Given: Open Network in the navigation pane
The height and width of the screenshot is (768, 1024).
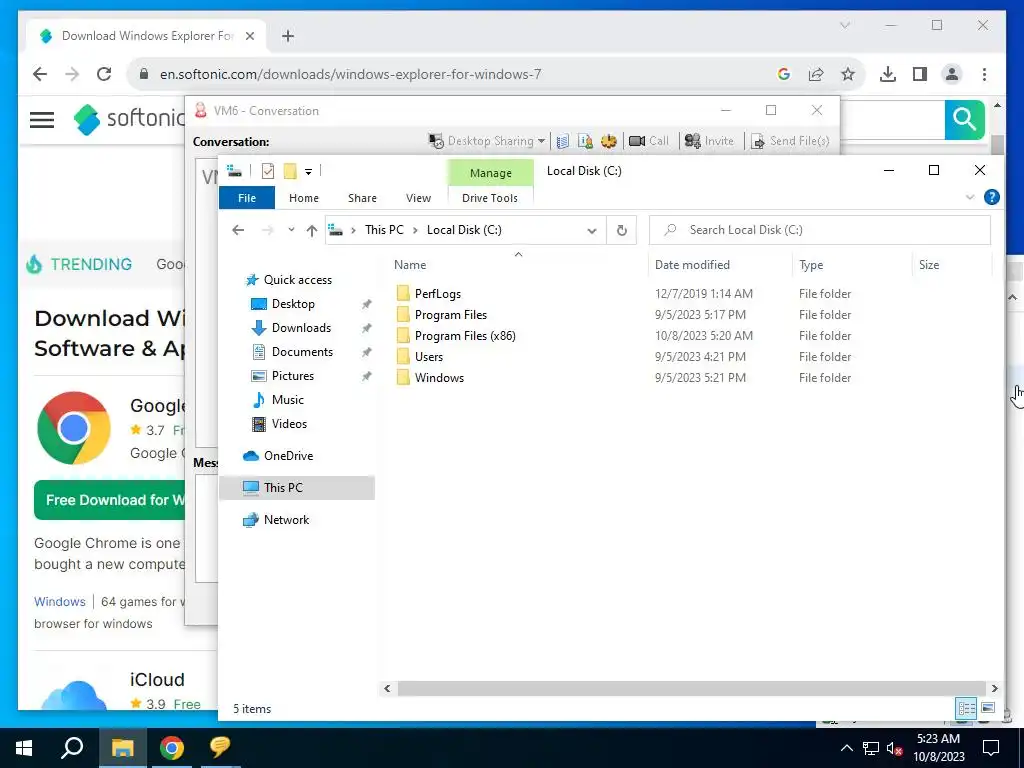Looking at the screenshot, I should [x=286, y=520].
